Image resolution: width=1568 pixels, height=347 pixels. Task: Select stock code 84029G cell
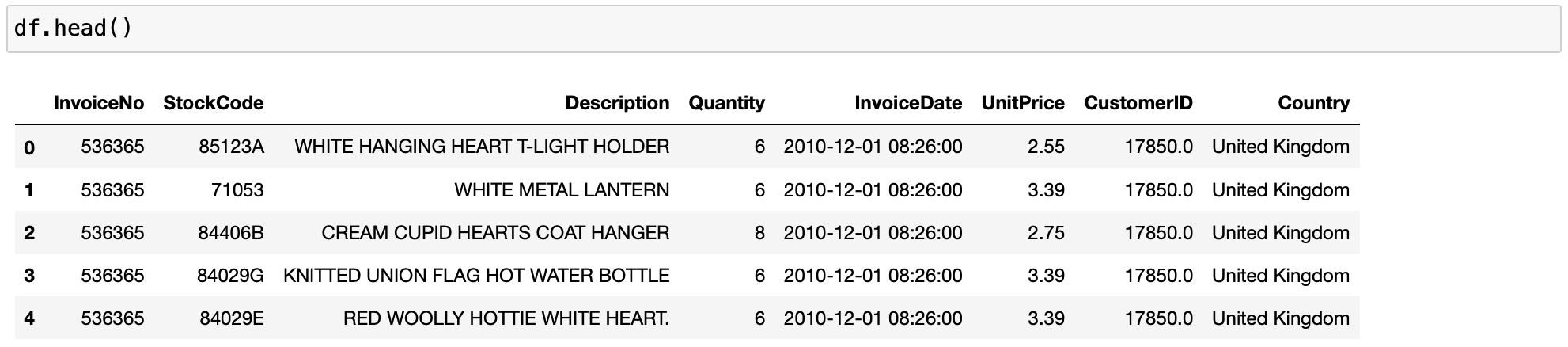point(230,276)
